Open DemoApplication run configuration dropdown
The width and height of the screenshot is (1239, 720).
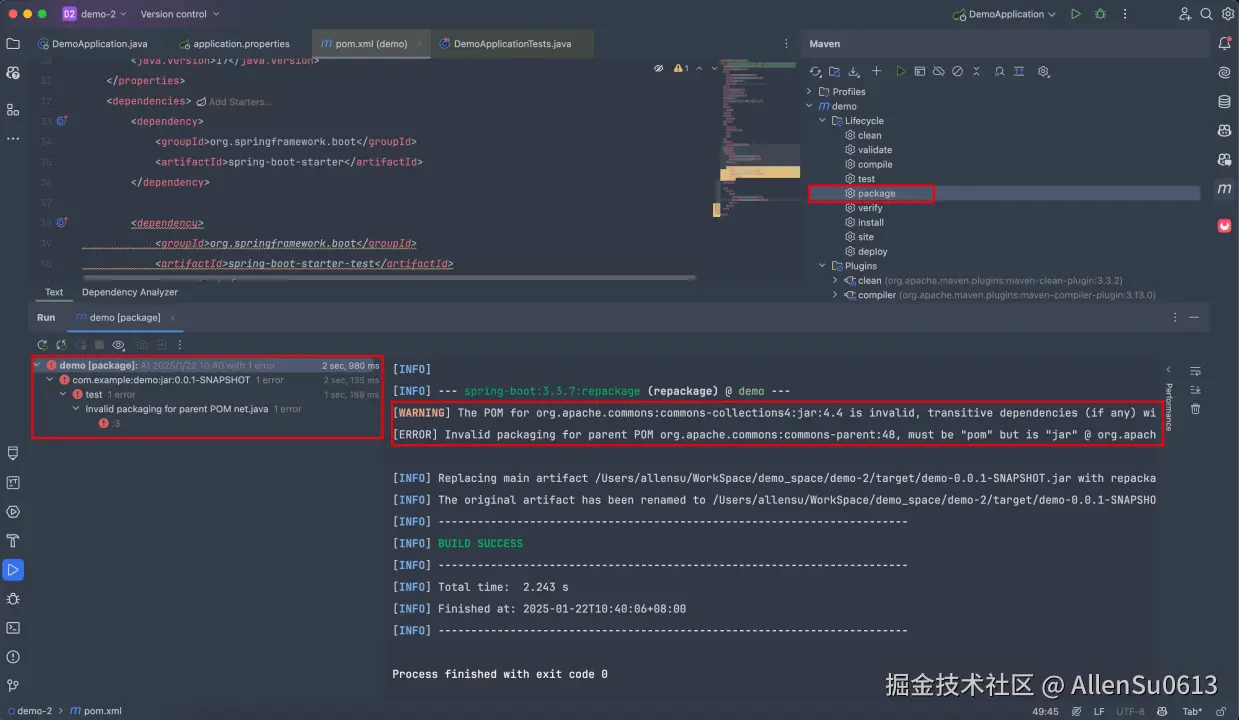1004,14
